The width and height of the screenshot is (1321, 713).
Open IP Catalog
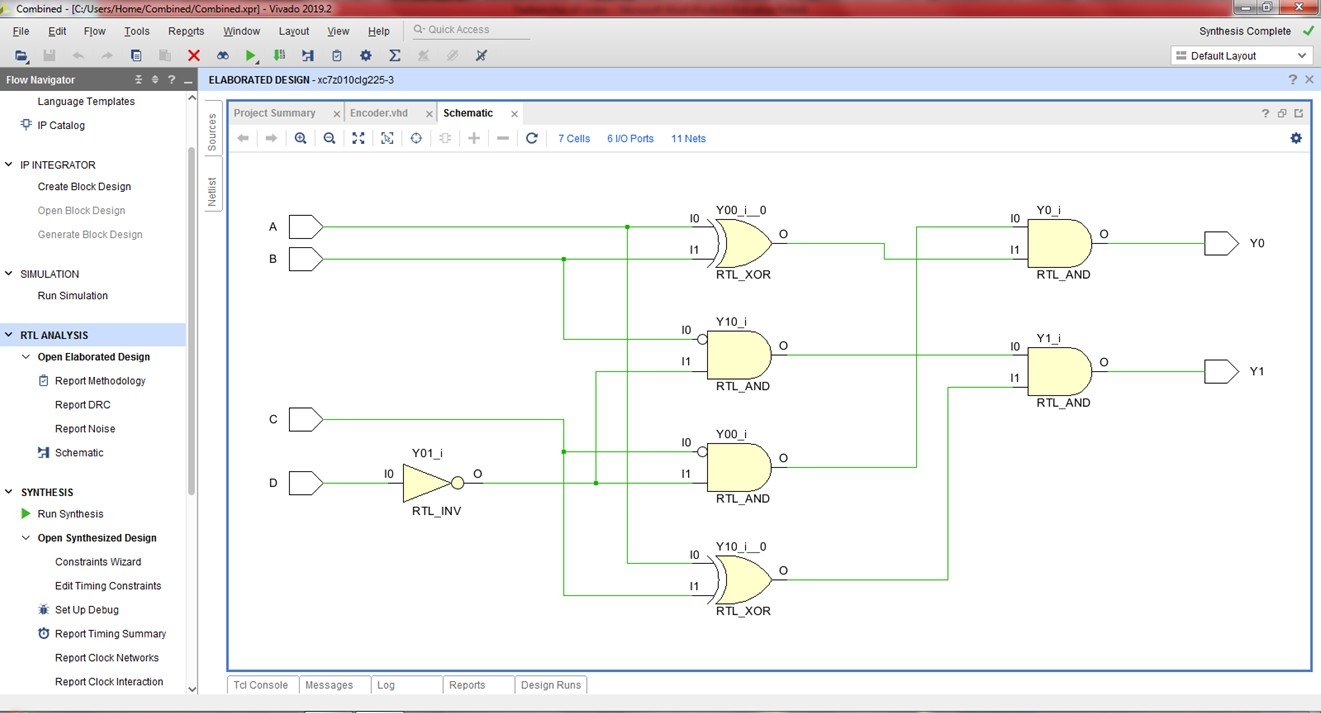pyautogui.click(x=61, y=126)
